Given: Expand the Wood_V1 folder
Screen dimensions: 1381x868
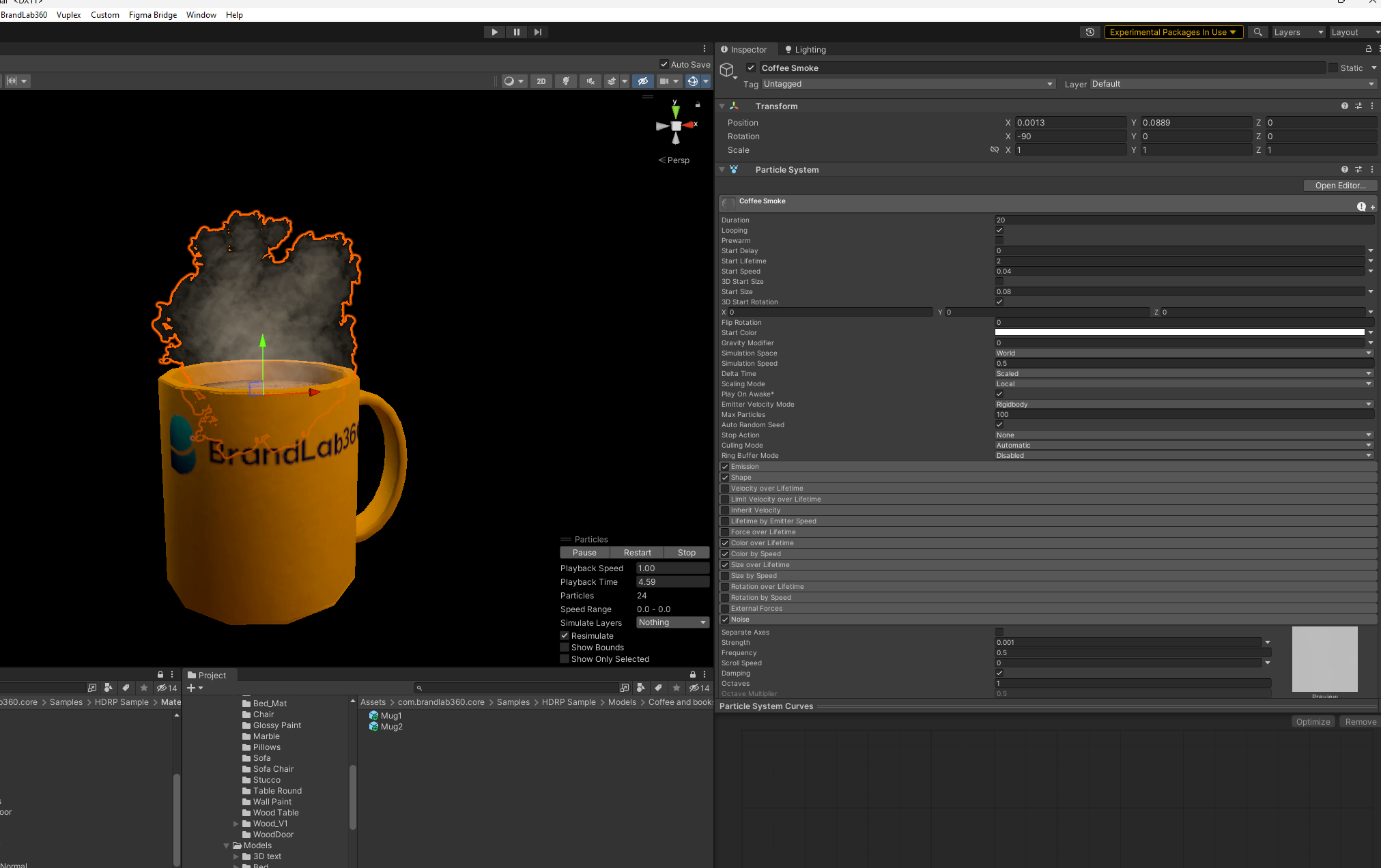Looking at the screenshot, I should [236, 824].
